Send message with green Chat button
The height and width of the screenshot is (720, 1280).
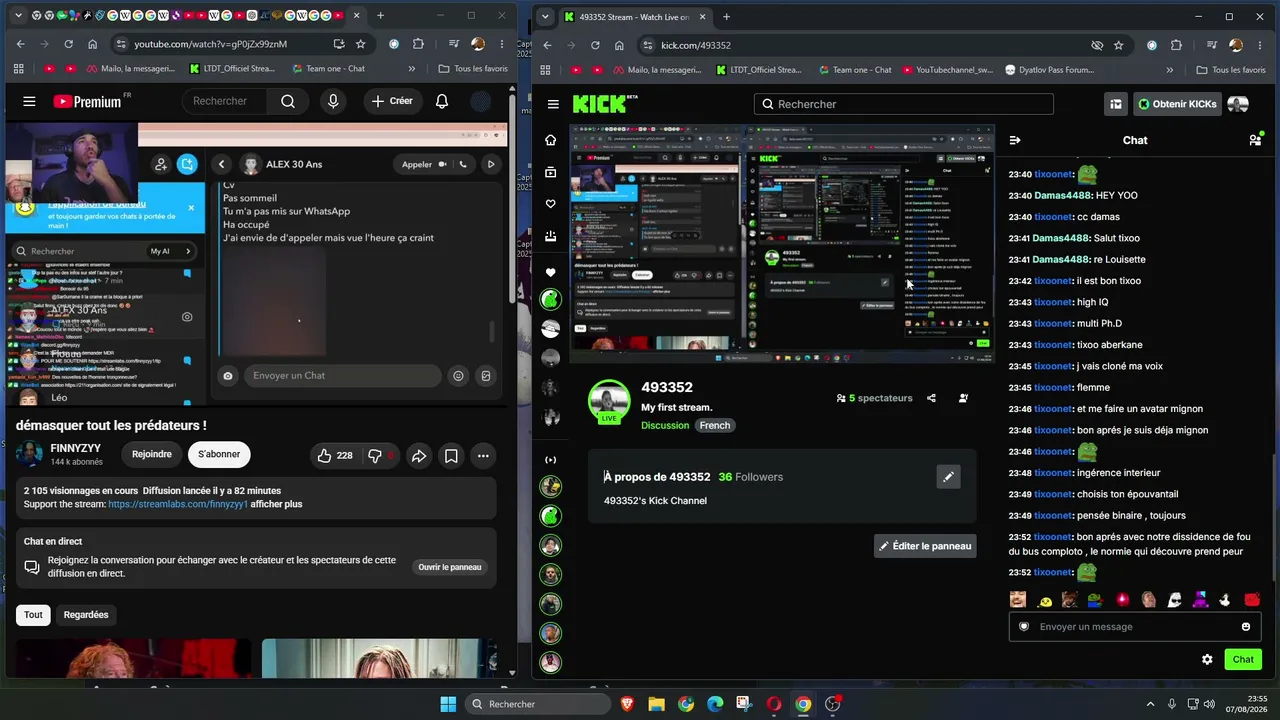point(1243,659)
